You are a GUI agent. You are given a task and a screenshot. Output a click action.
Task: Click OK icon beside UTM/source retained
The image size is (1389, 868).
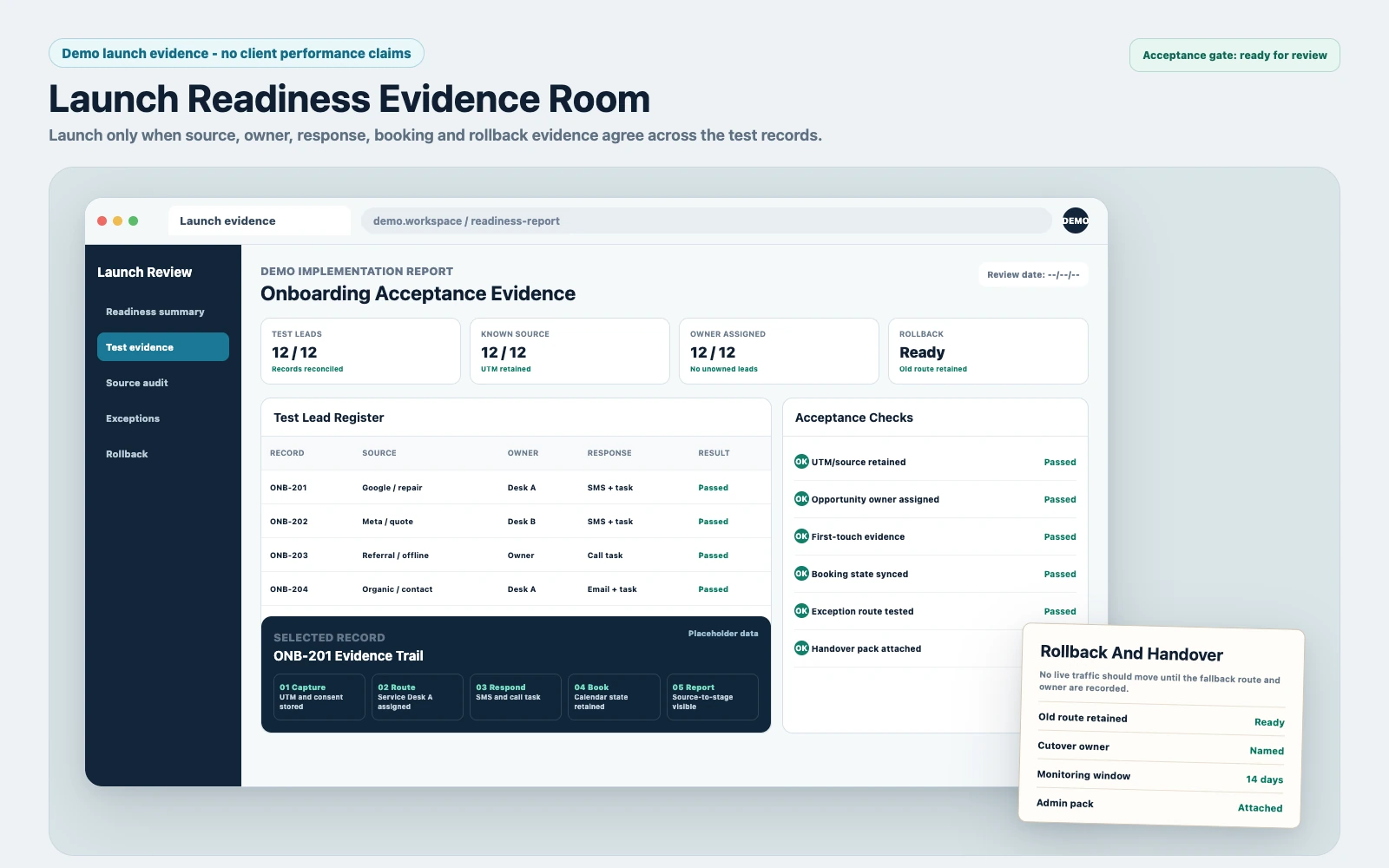801,462
